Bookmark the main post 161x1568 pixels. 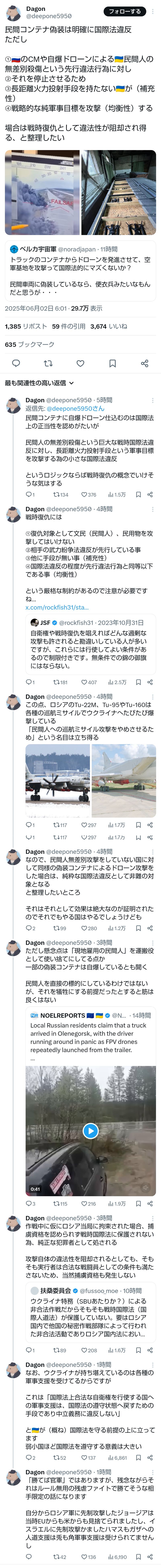click(112, 363)
